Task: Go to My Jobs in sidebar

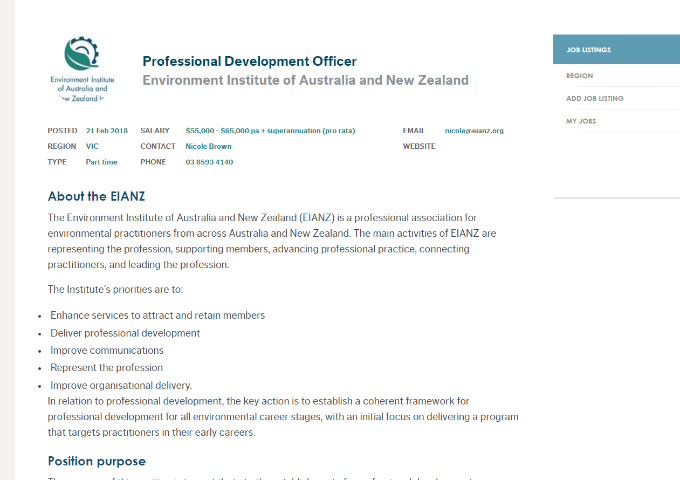Action: 582,121
